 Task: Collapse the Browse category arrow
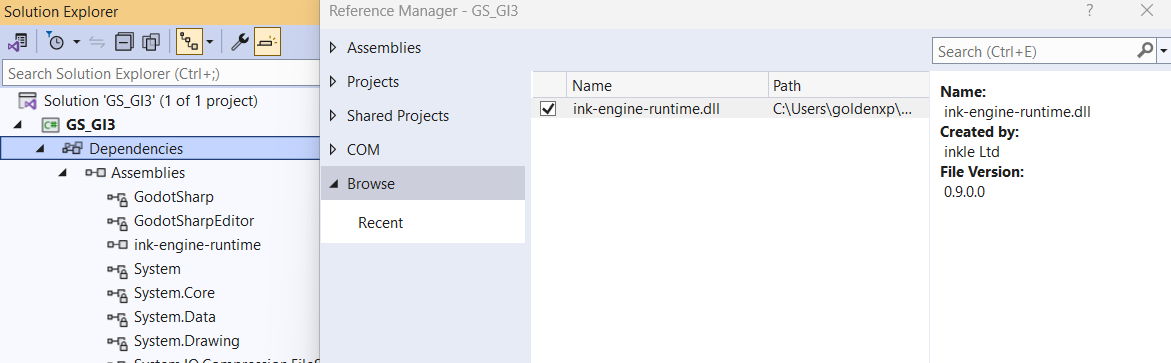(x=333, y=184)
